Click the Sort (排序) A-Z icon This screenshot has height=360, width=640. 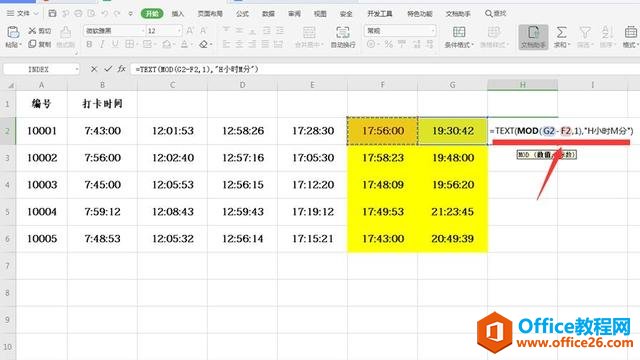point(607,32)
